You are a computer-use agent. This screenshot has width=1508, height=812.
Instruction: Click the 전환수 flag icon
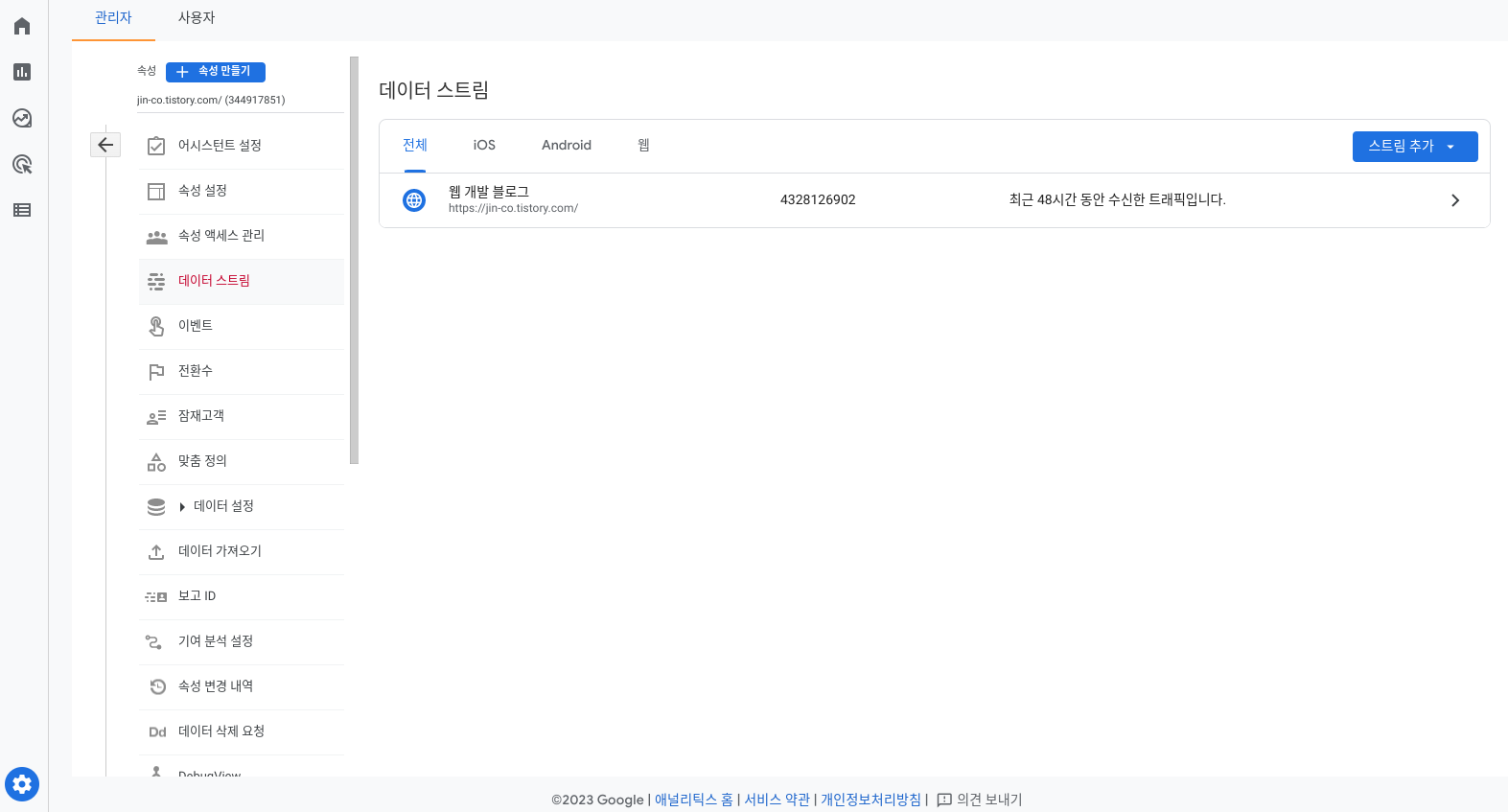156,371
